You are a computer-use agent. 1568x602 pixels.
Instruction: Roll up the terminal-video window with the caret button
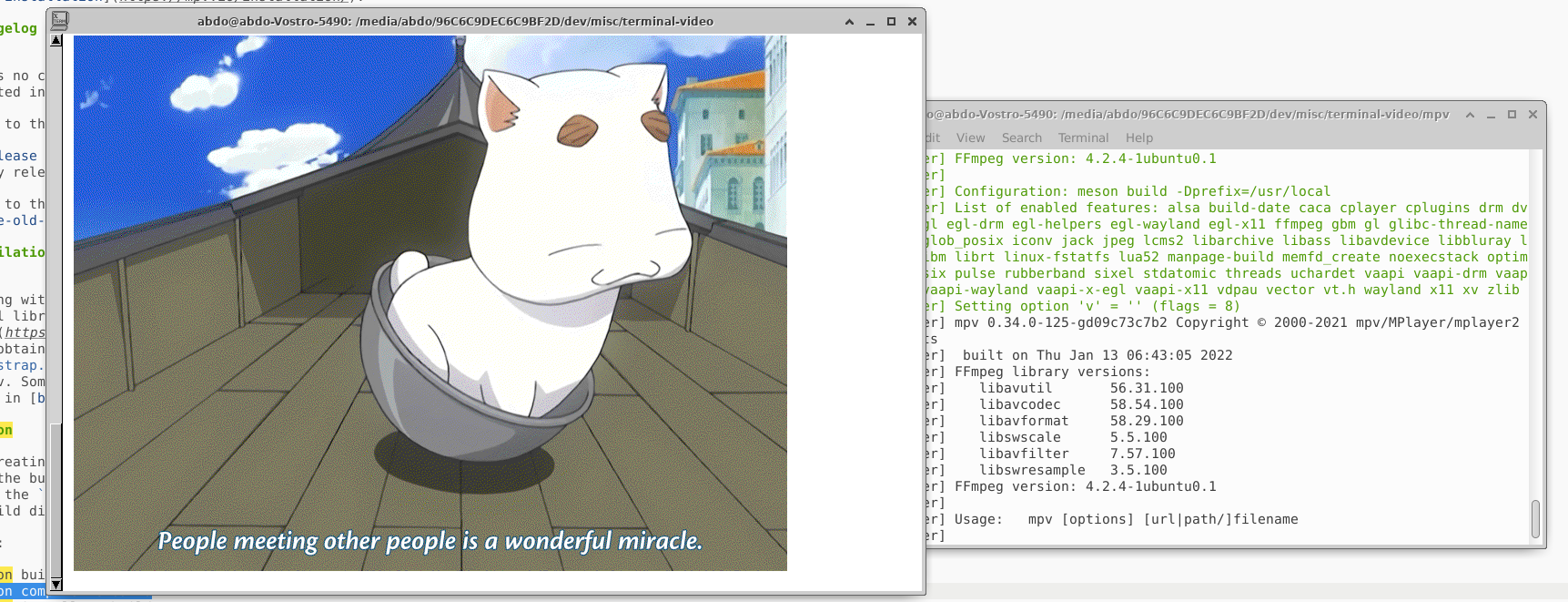pos(849,22)
